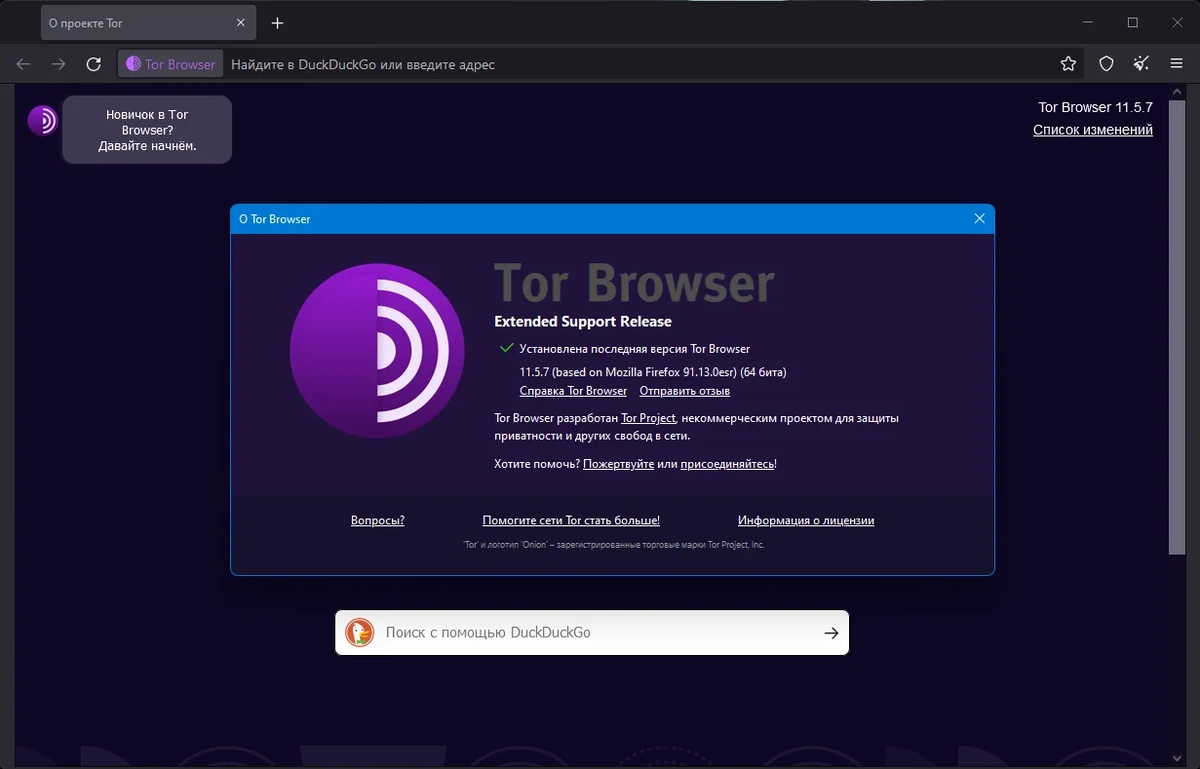Click the version line "11.5.7 (based on Mozilla Firefox 91.13.0esr)"
1200x769 pixels.
coord(653,372)
